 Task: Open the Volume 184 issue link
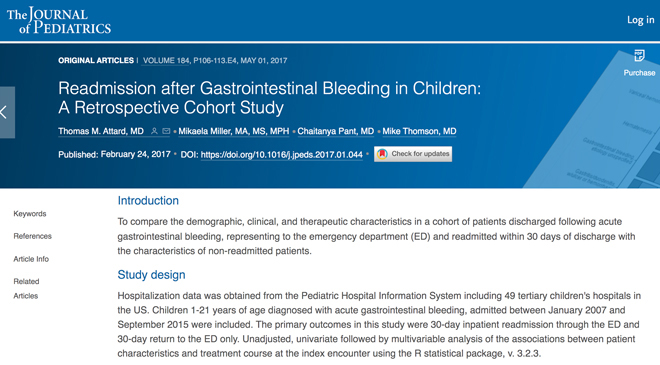[x=166, y=61]
